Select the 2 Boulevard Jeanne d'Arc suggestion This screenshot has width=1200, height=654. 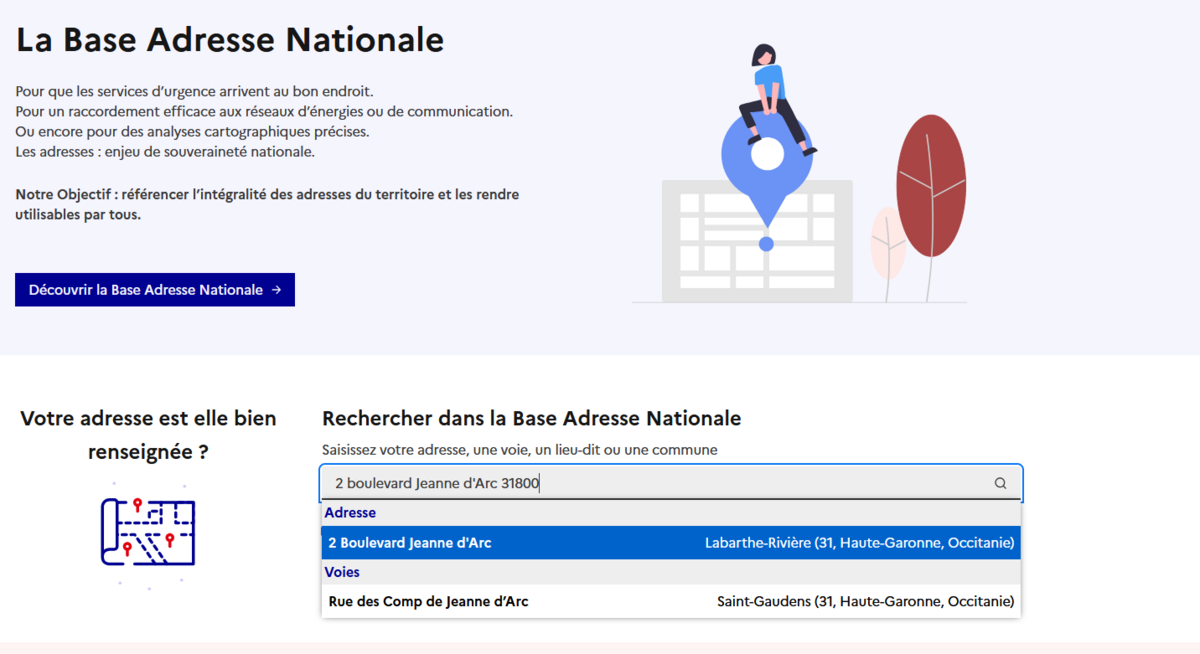click(410, 543)
